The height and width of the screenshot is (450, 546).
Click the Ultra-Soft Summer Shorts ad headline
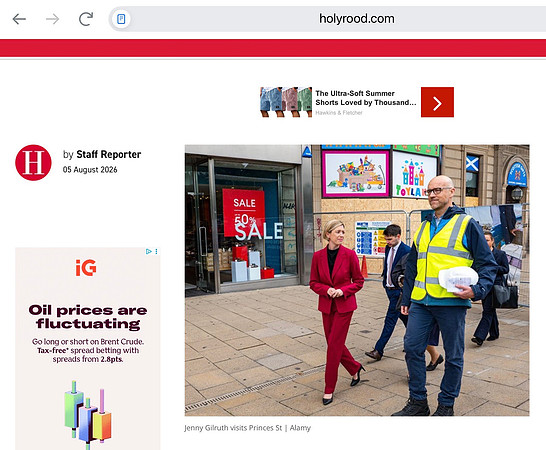[x=366, y=98]
